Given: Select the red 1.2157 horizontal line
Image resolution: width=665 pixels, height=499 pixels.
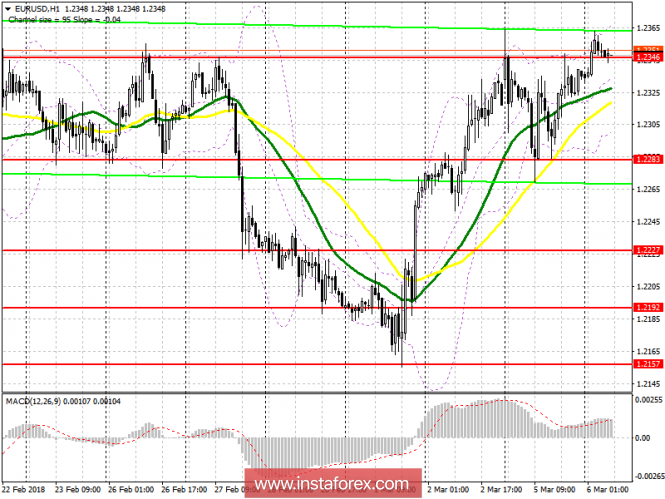Looking at the screenshot, I should coord(316,364).
